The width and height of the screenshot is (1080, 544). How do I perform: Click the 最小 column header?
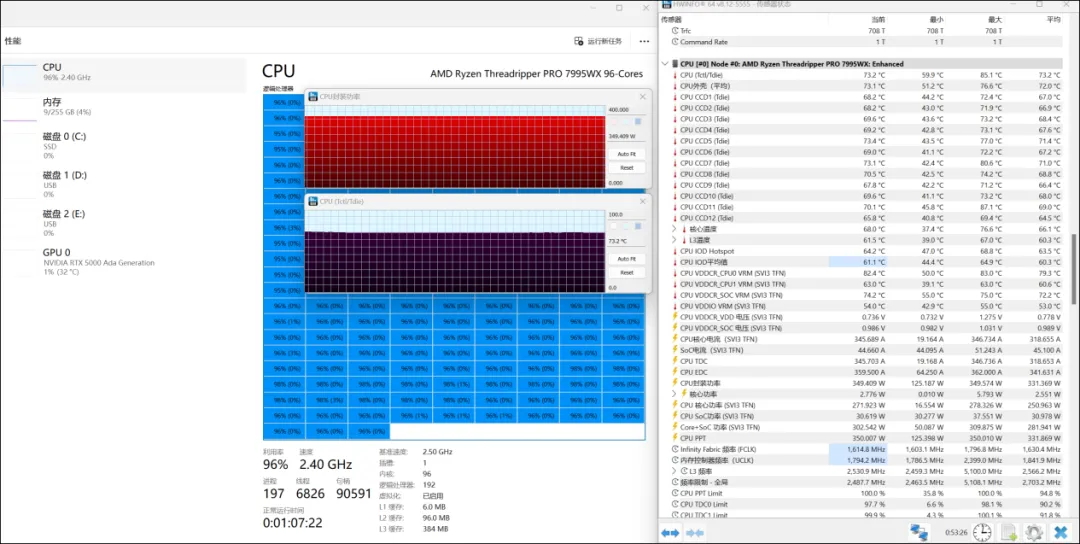click(936, 20)
